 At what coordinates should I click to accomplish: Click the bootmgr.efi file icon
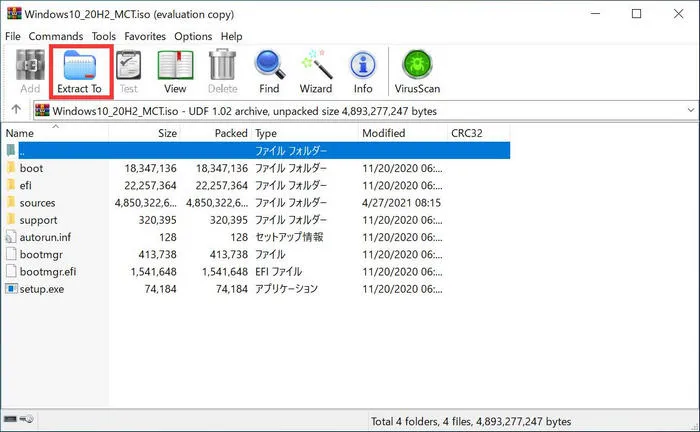click(11, 271)
